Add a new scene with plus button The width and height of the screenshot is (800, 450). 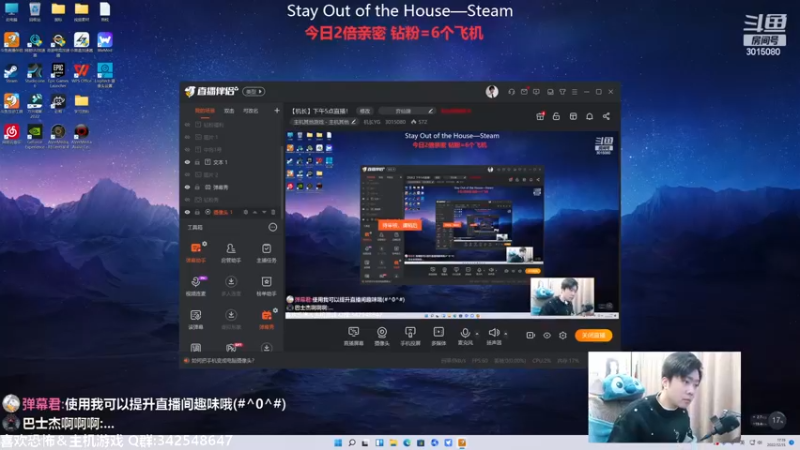pyautogui.click(x=277, y=111)
